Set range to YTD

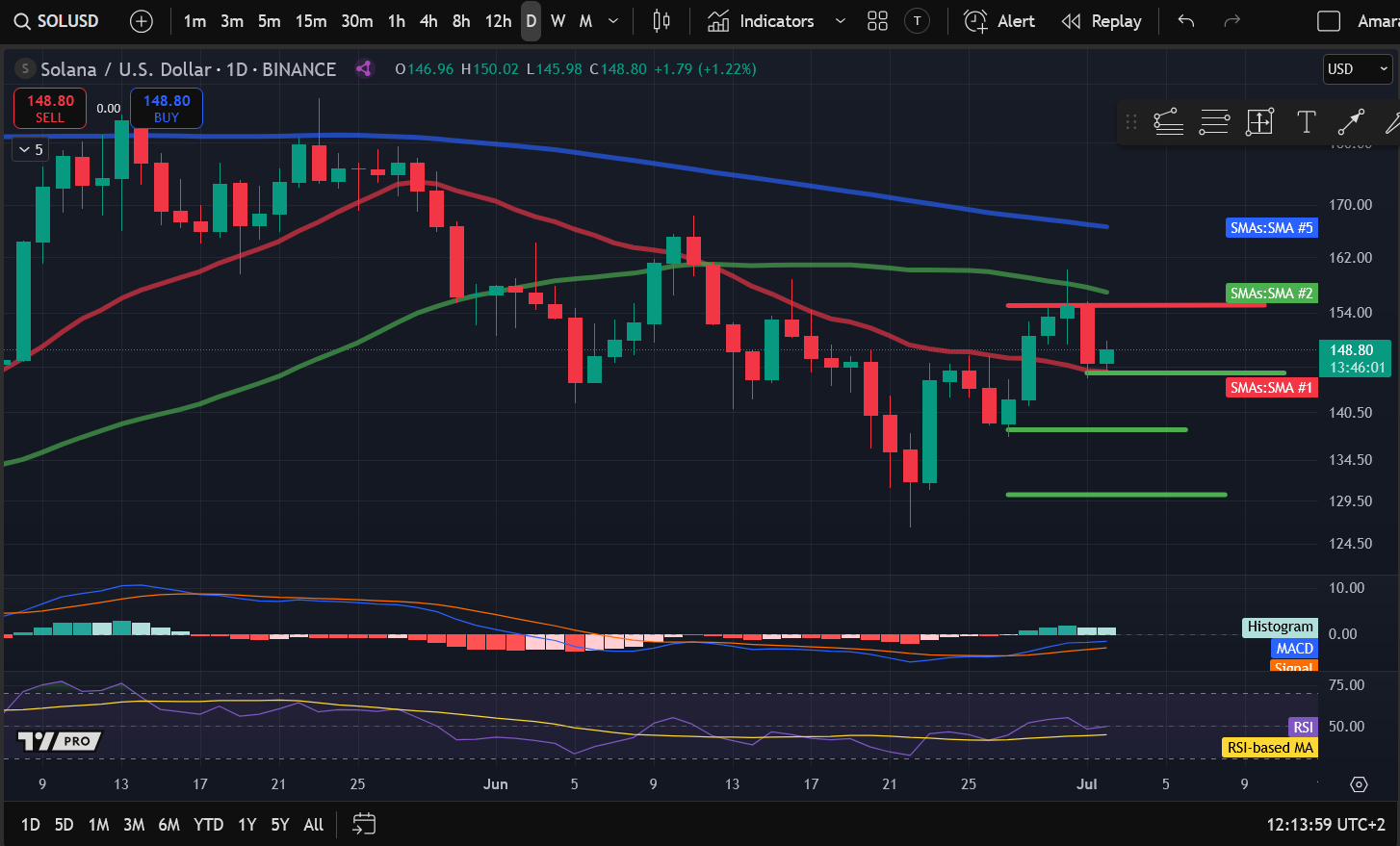point(208,824)
